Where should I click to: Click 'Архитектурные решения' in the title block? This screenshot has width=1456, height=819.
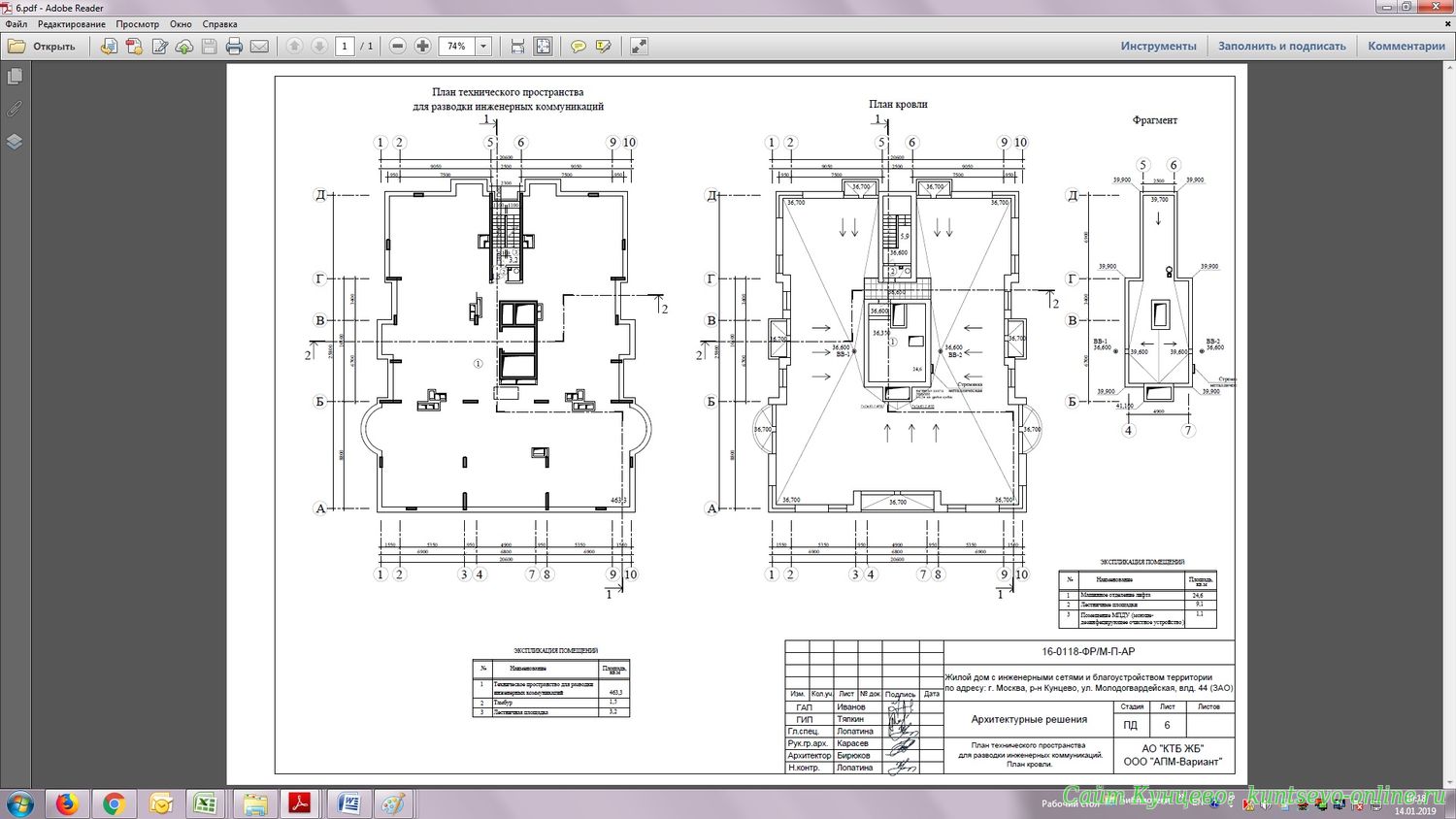(x=1029, y=720)
